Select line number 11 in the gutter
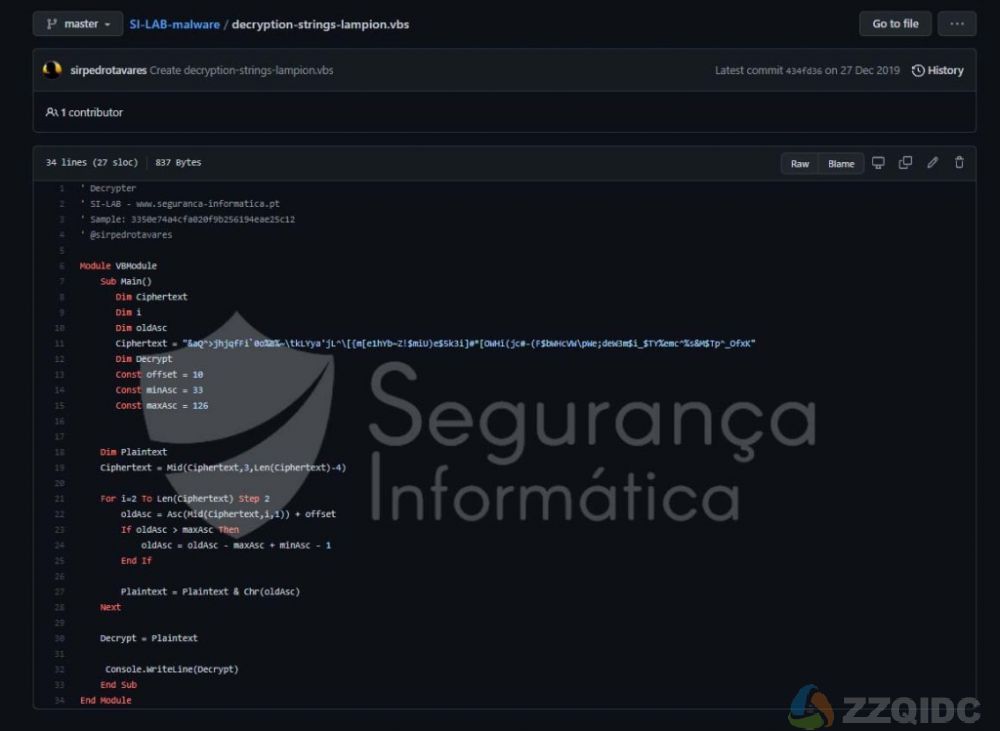The width and height of the screenshot is (1000, 731). 59,343
